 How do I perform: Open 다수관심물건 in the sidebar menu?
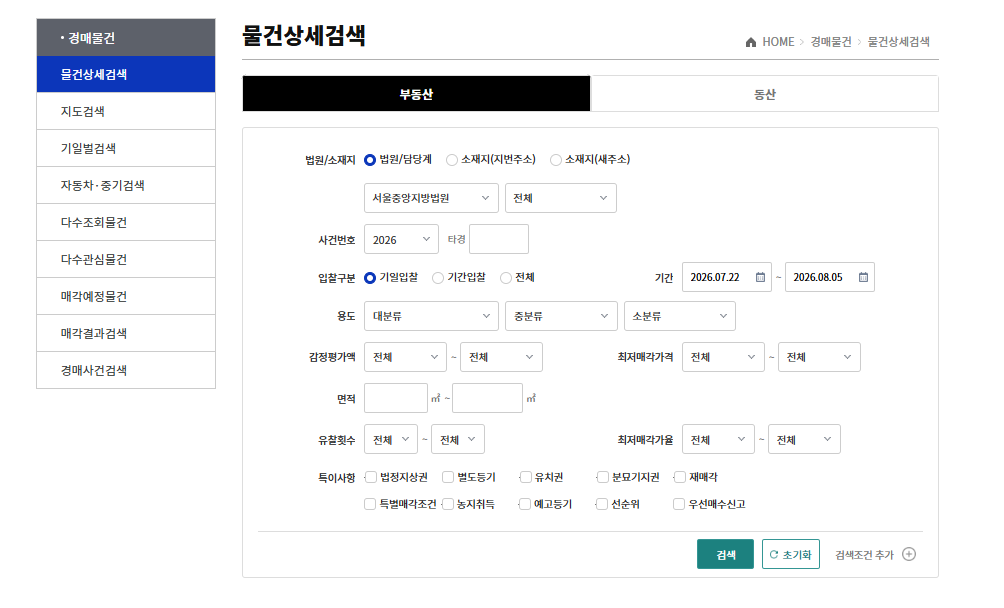click(126, 259)
